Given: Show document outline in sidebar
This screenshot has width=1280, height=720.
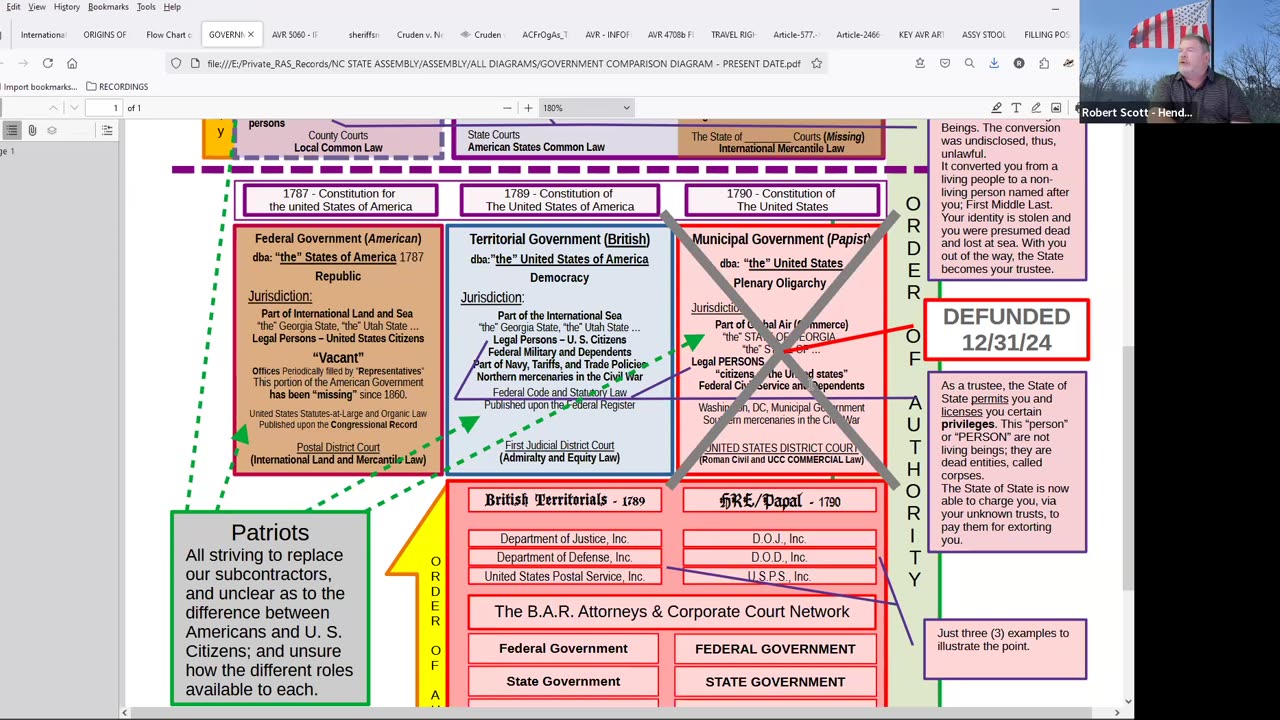Looking at the screenshot, I should pos(12,130).
